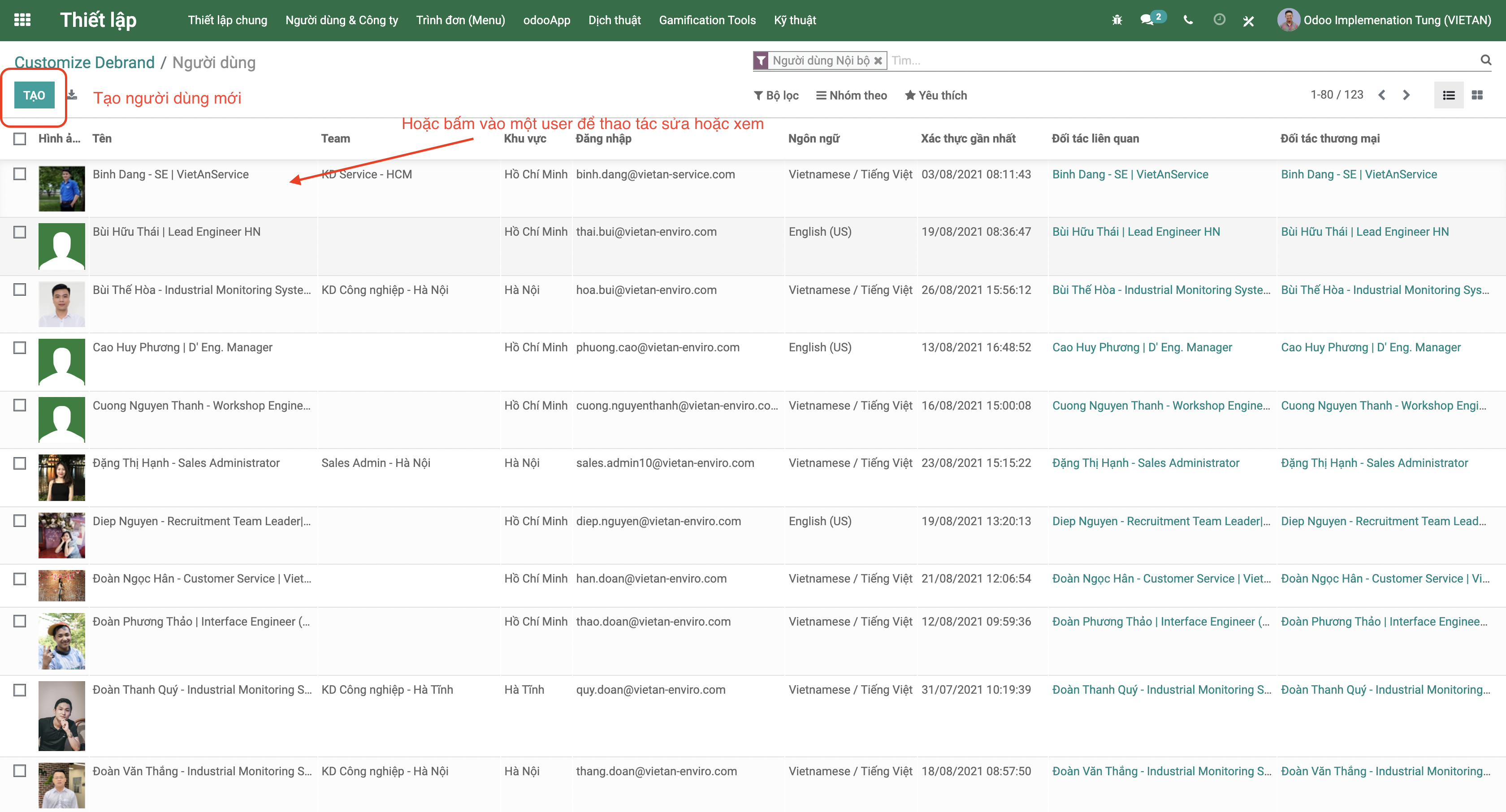The width and height of the screenshot is (1506, 812).
Task: Click the phone call icon
Action: click(1187, 20)
